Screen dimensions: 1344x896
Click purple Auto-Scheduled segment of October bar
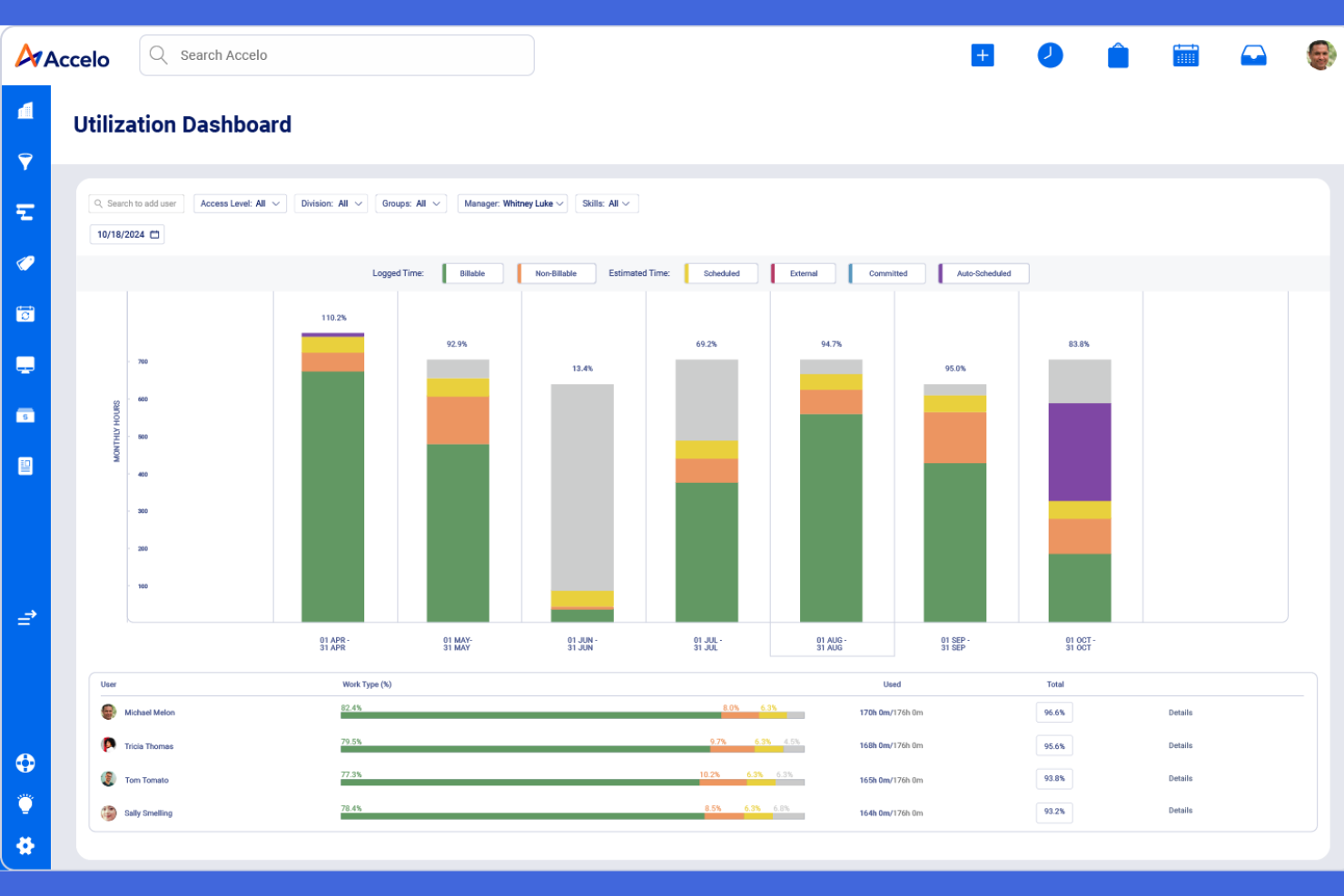1080,452
